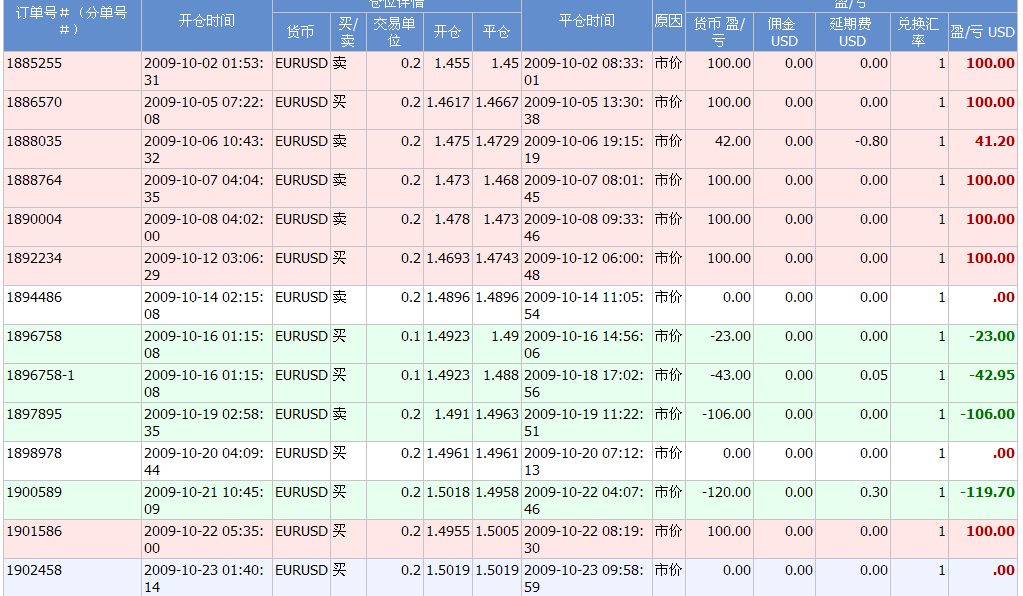Screen dimensions: 1023x596
Task: Click close time 2009-10-06 19:15:19
Action: [x=584, y=150]
